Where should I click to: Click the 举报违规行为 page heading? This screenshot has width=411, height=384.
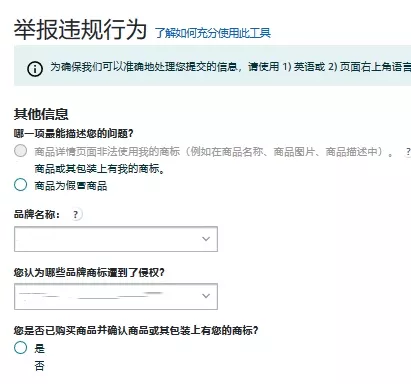[80, 29]
